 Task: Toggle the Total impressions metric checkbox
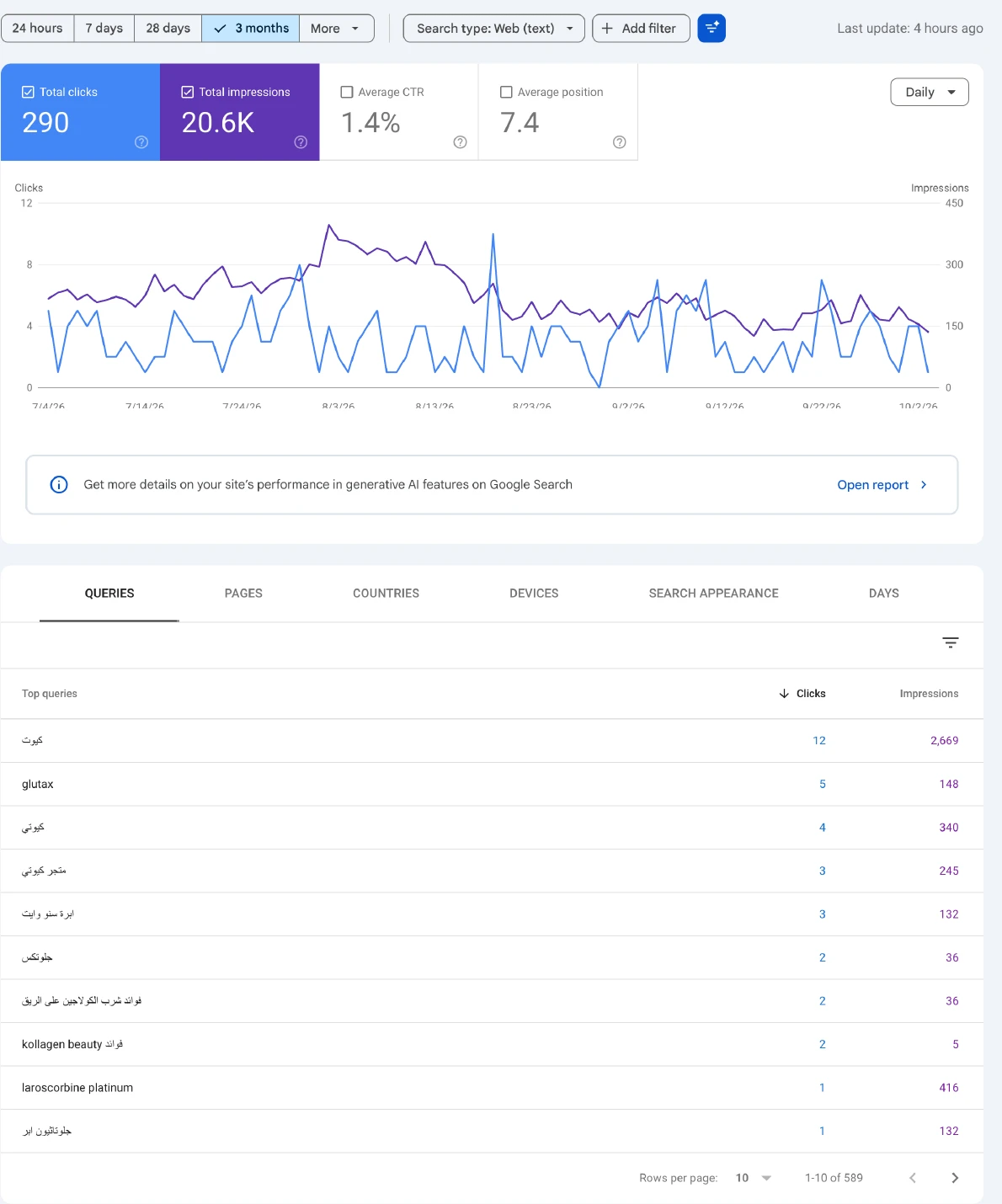187,92
